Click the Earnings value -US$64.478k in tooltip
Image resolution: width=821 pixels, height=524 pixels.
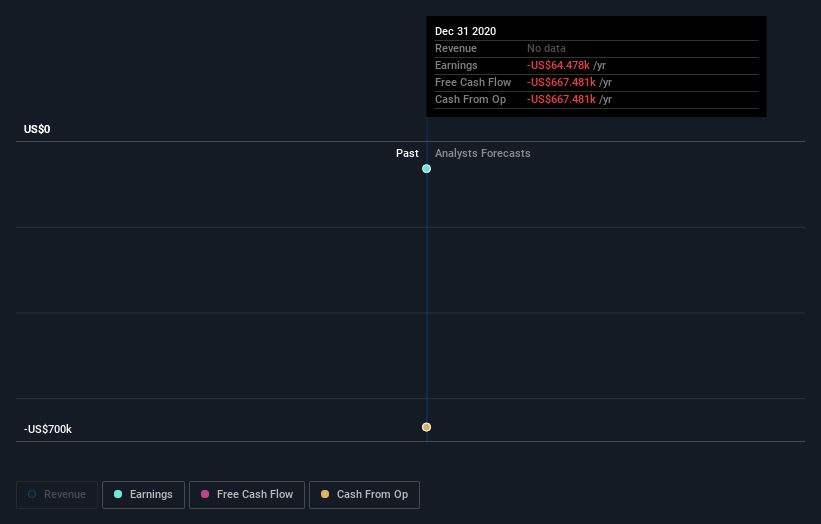click(558, 65)
